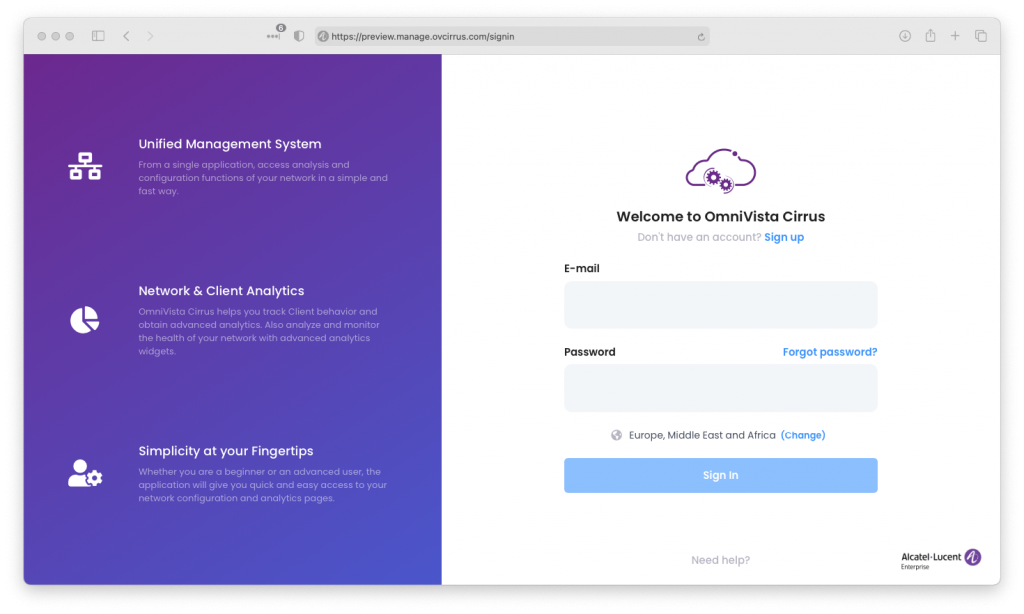Open Safari downloads icon

click(x=905, y=36)
